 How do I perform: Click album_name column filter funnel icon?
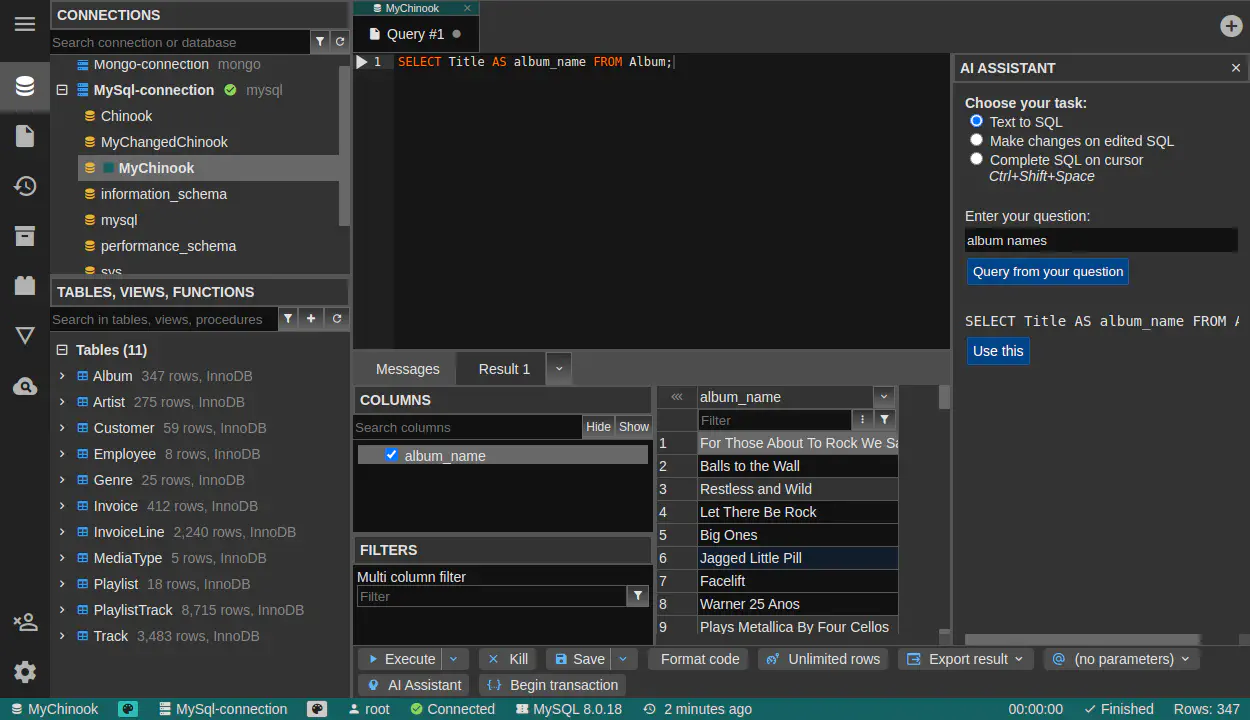(885, 420)
